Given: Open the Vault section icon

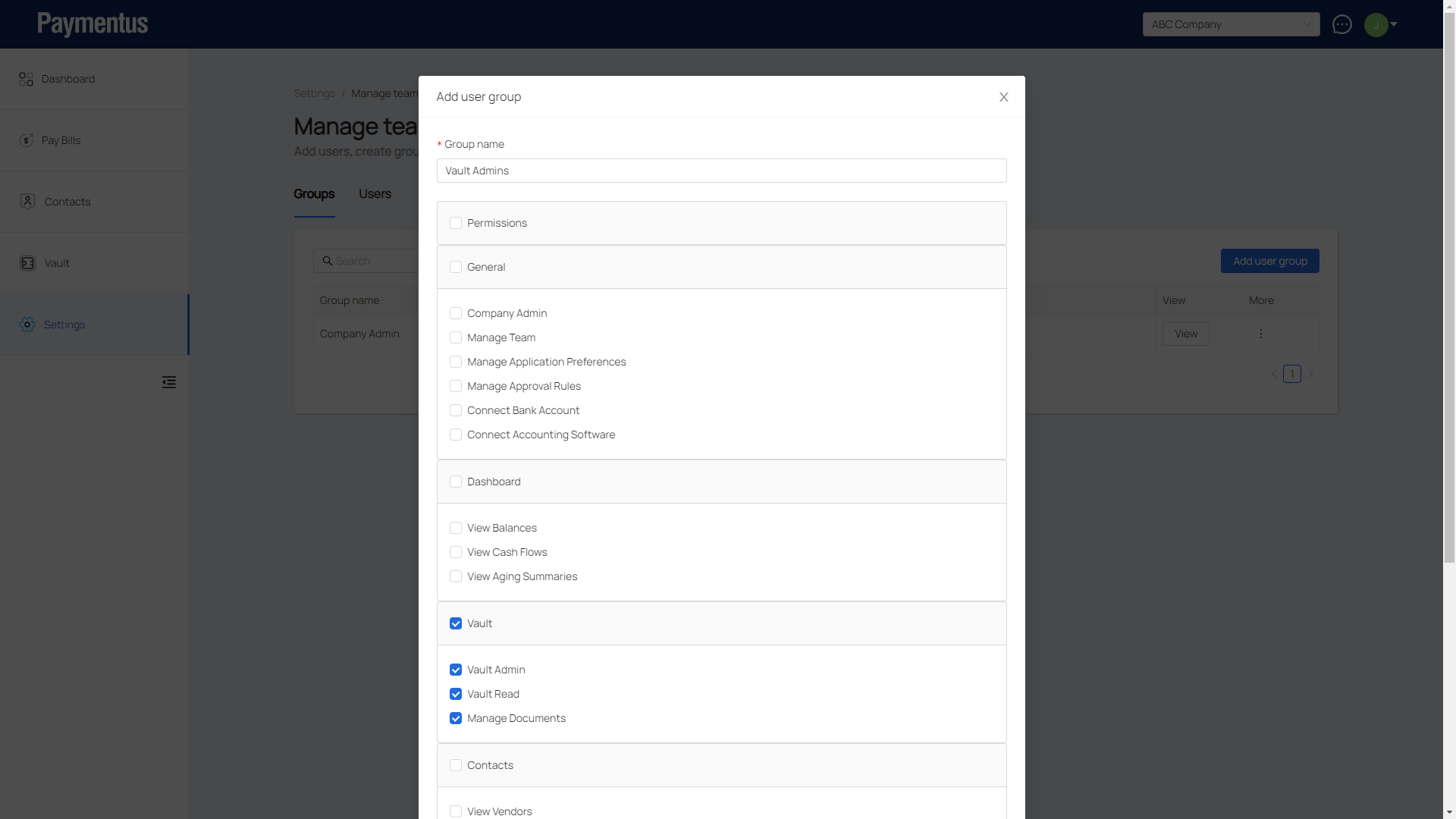Looking at the screenshot, I should (x=27, y=263).
